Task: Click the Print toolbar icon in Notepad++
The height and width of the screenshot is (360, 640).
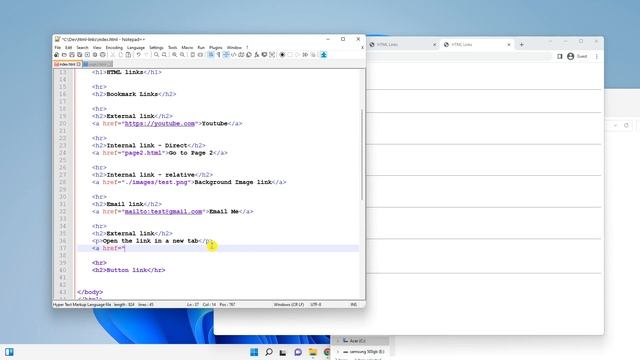Action: [x=102, y=55]
